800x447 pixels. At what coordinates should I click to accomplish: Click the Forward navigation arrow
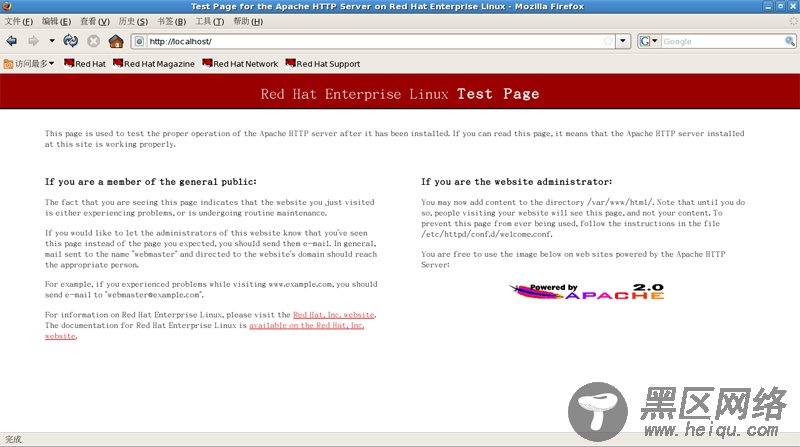pyautogui.click(x=33, y=41)
